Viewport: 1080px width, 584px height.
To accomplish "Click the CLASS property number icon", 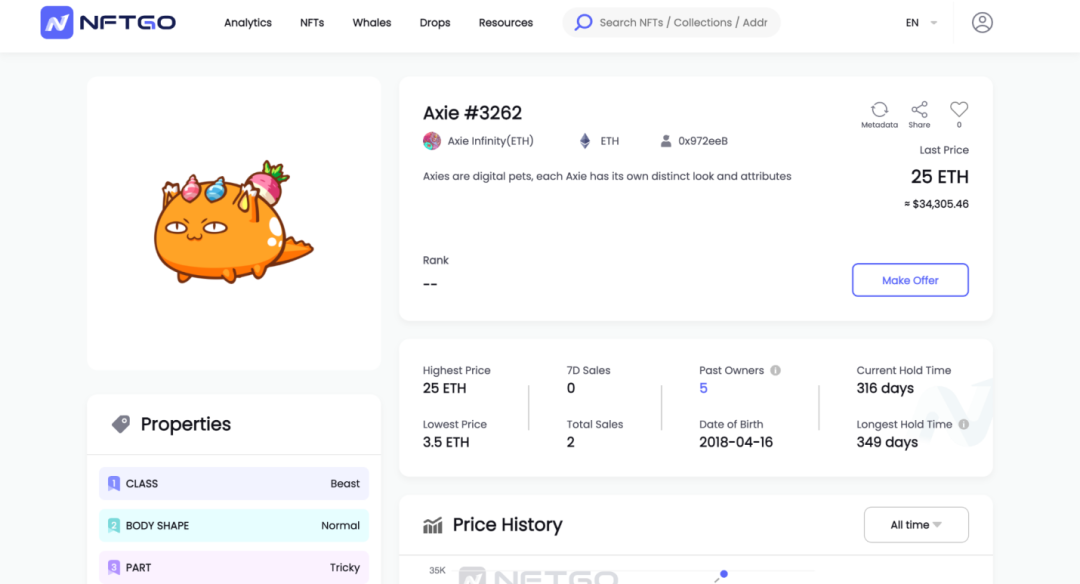I will [x=114, y=483].
